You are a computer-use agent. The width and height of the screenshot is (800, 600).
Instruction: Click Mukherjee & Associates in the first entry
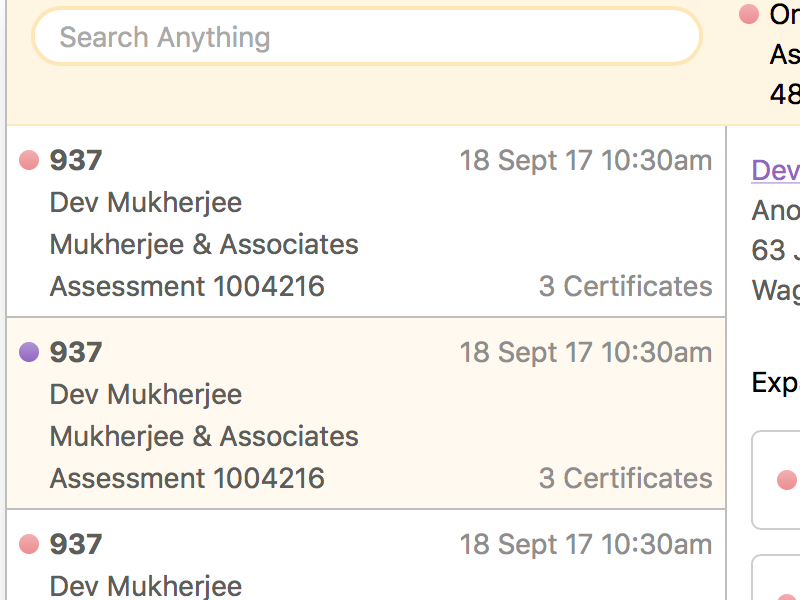pyautogui.click(x=204, y=245)
